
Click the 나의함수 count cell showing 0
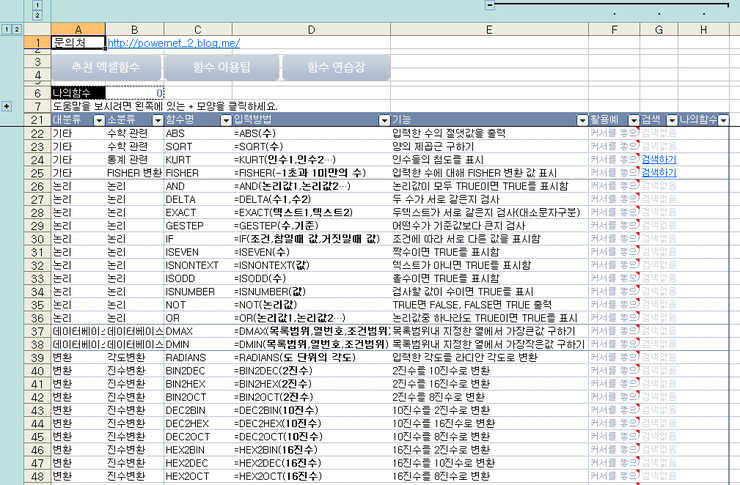coord(135,93)
